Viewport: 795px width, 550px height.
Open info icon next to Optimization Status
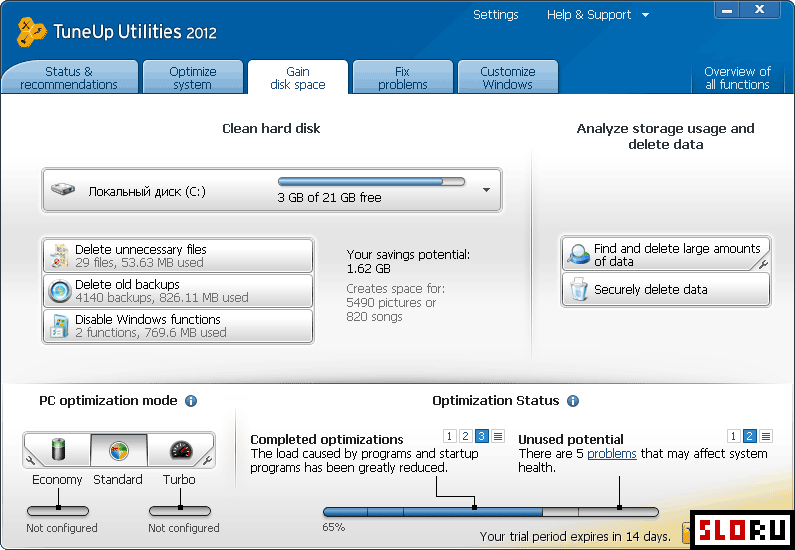click(573, 401)
